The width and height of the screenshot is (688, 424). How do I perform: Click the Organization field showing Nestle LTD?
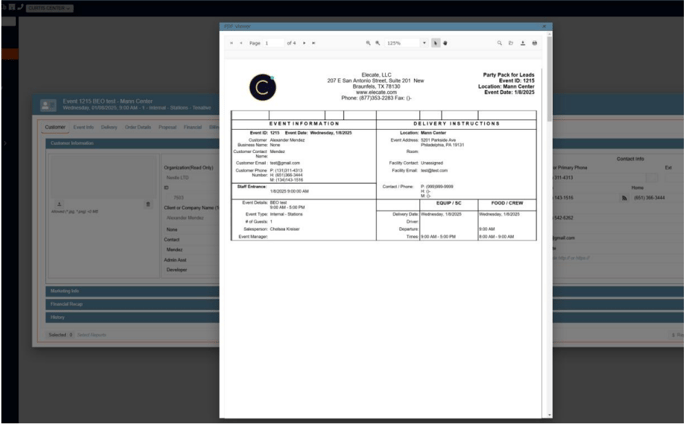click(192, 178)
